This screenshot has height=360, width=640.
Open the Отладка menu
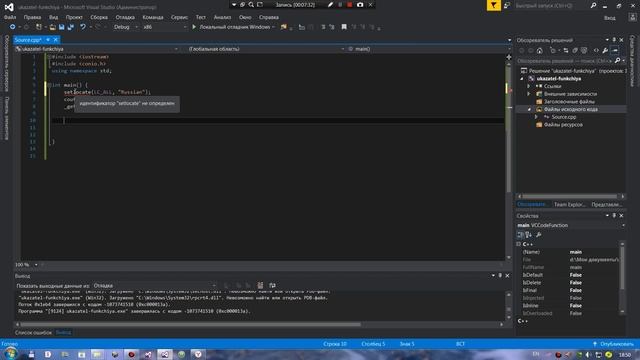125,17
